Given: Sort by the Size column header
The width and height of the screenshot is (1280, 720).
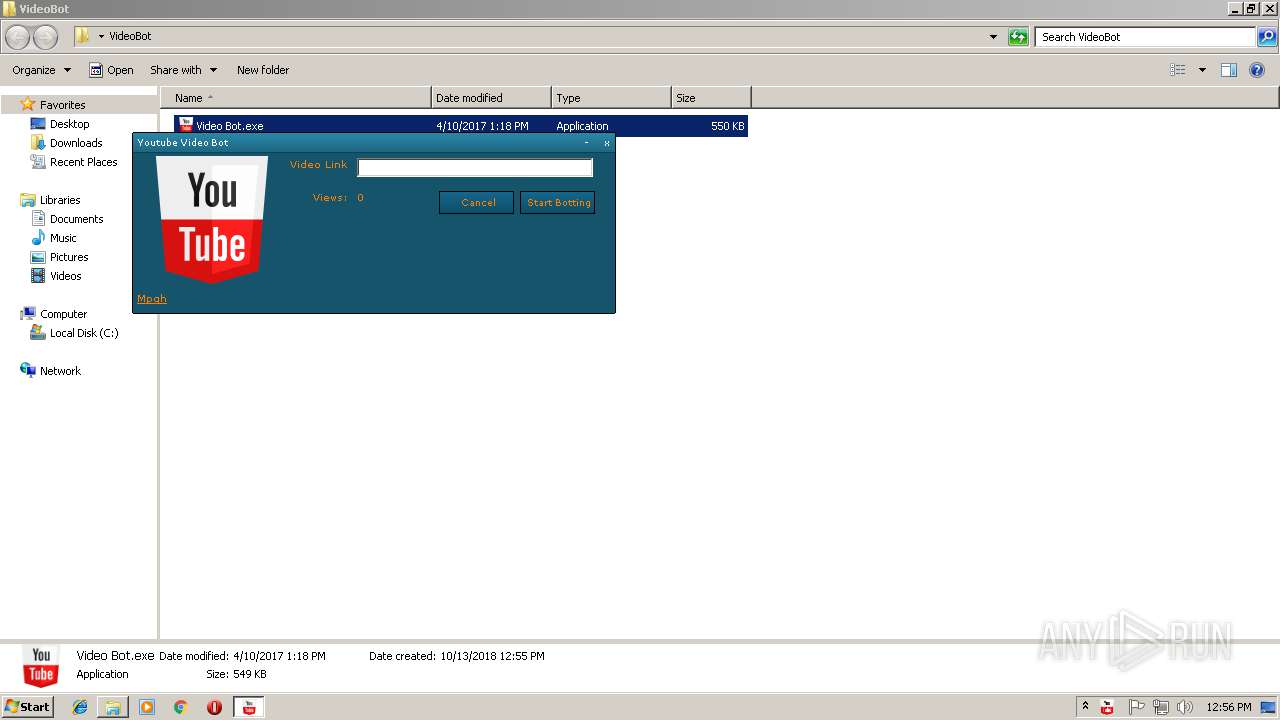Looking at the screenshot, I should pos(711,98).
